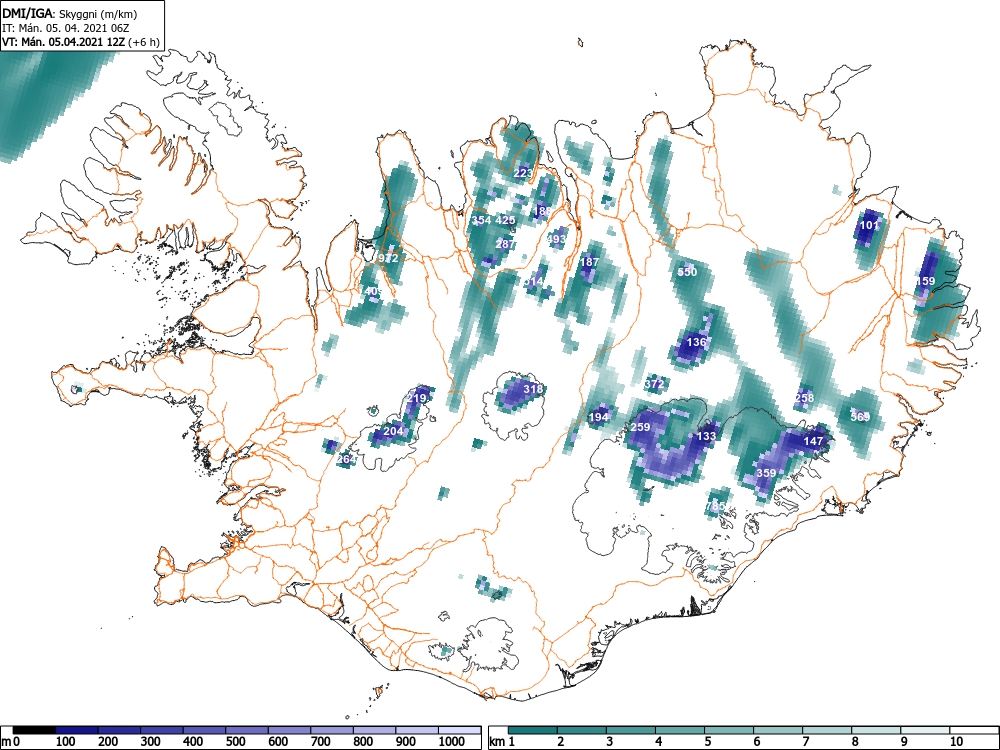
Task: Click the map value 372
Action: coord(654,384)
